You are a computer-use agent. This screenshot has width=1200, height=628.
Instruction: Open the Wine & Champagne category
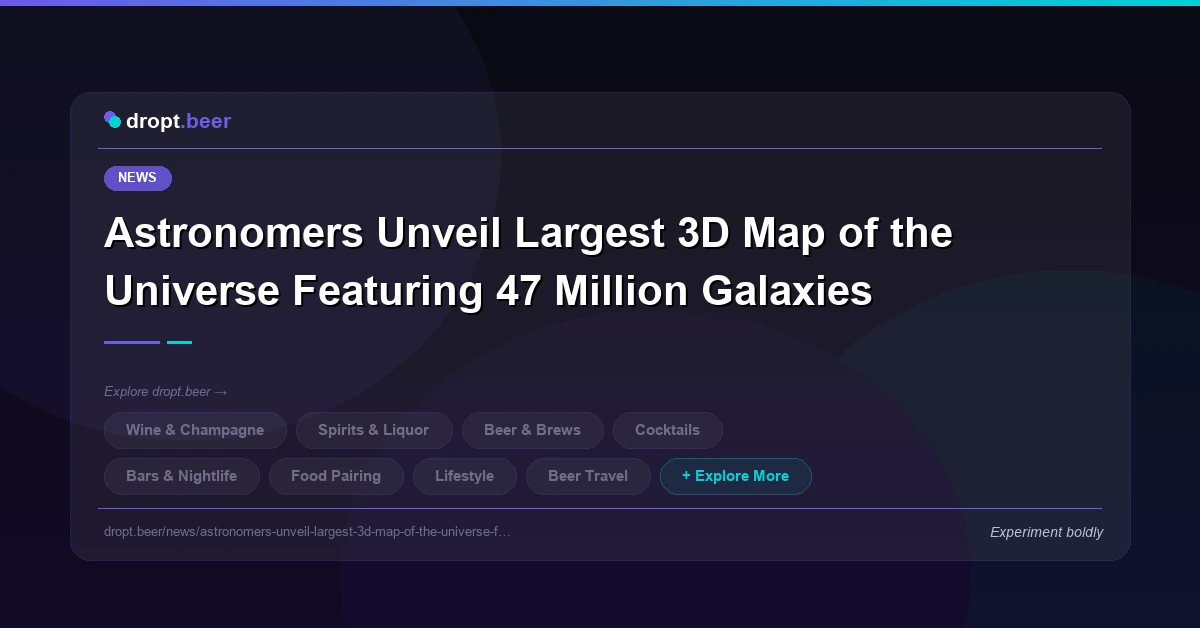195,430
